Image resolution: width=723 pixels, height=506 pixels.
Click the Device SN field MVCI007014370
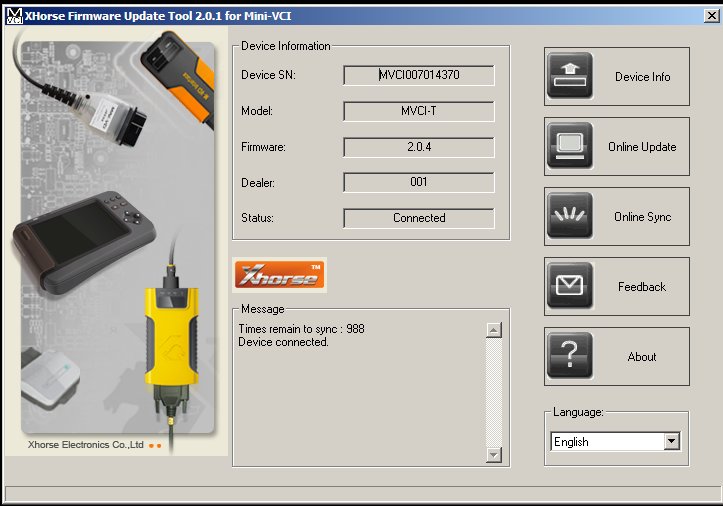(419, 75)
